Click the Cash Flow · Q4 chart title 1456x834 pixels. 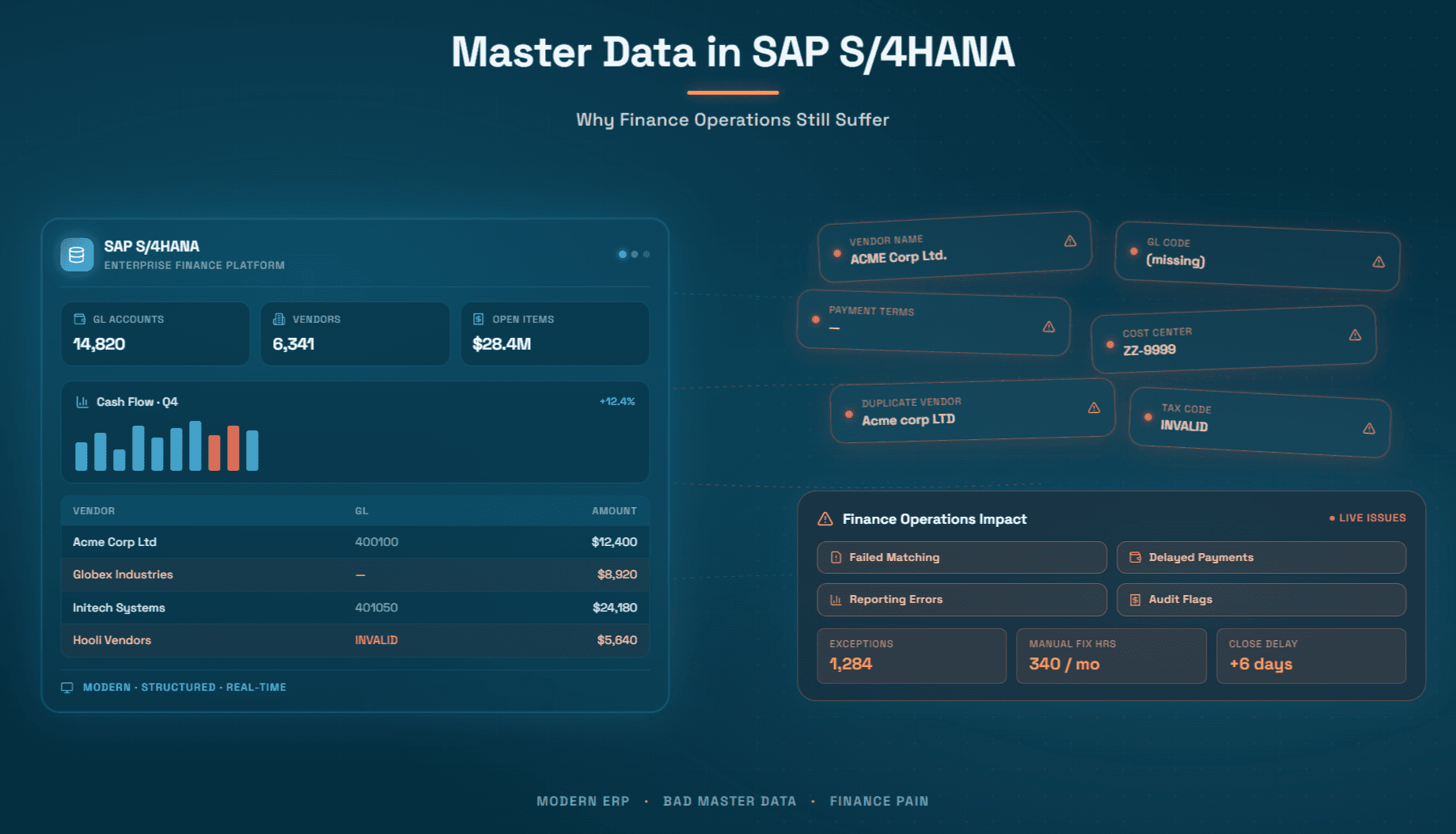pyautogui.click(x=137, y=402)
